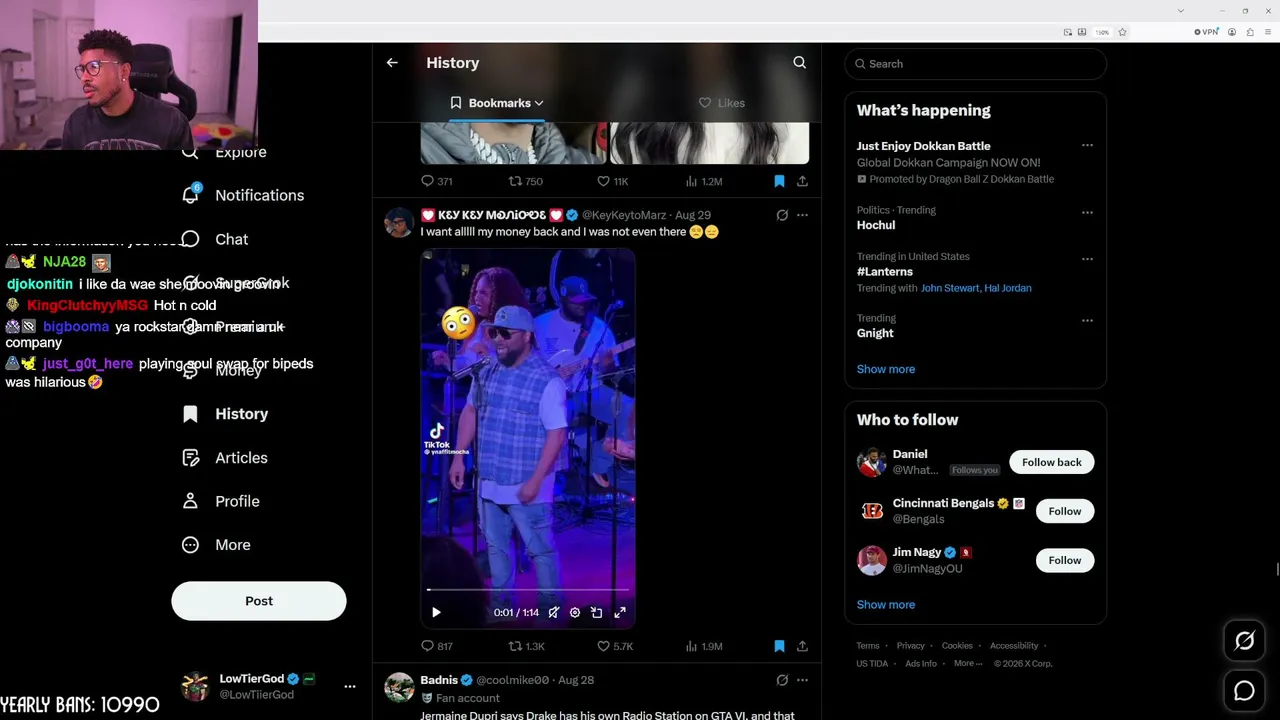Focus the Search input field
Viewport: 1280px width, 720px height.
tap(976, 64)
